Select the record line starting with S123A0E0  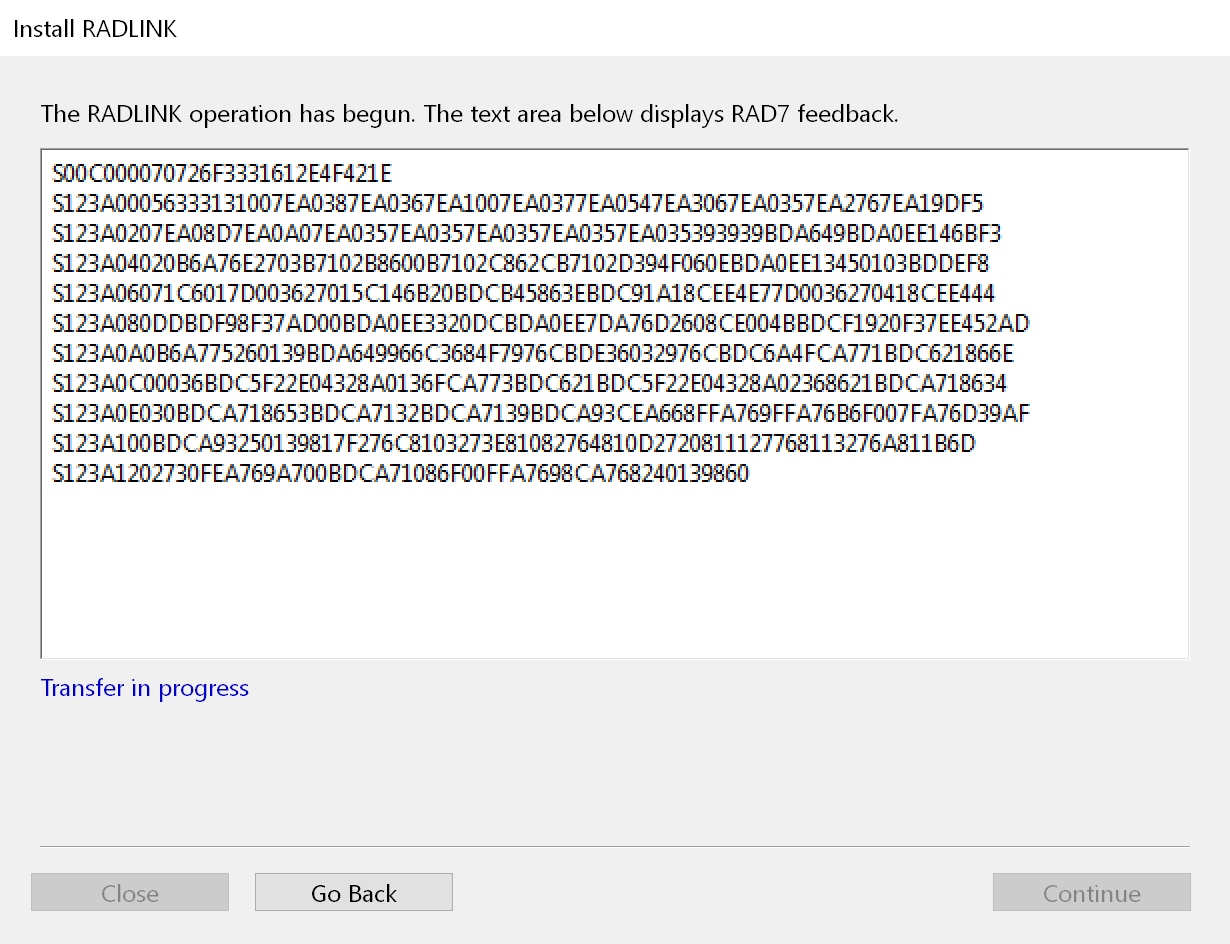(x=541, y=414)
